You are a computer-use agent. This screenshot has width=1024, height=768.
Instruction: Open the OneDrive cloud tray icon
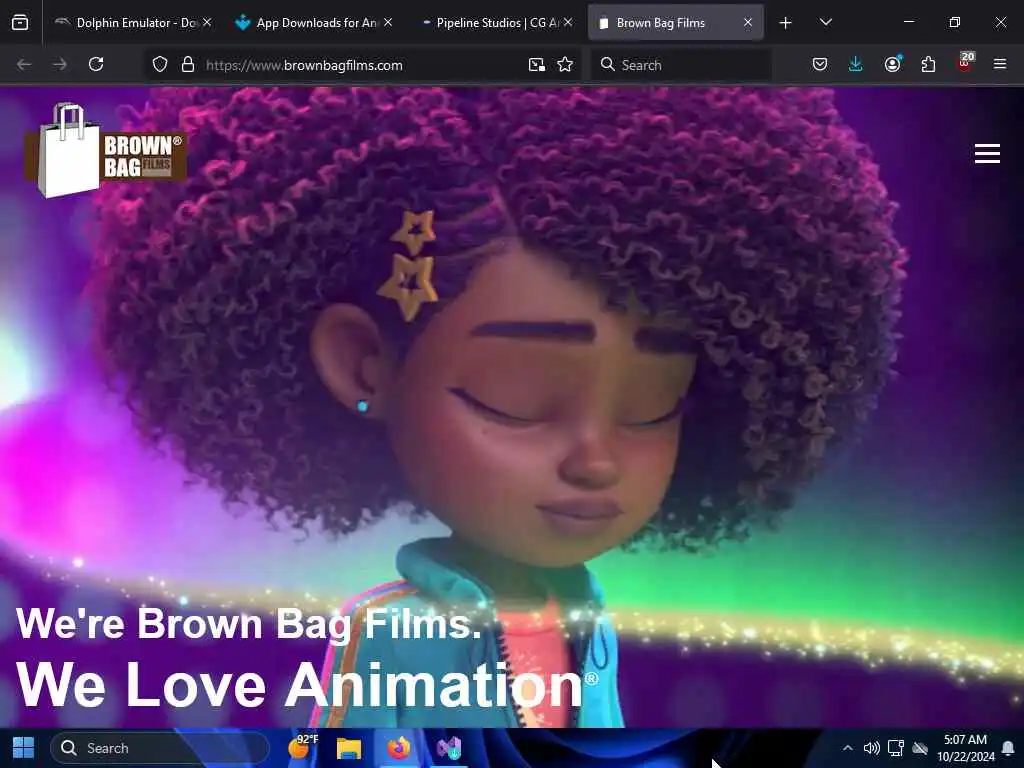[x=920, y=748]
